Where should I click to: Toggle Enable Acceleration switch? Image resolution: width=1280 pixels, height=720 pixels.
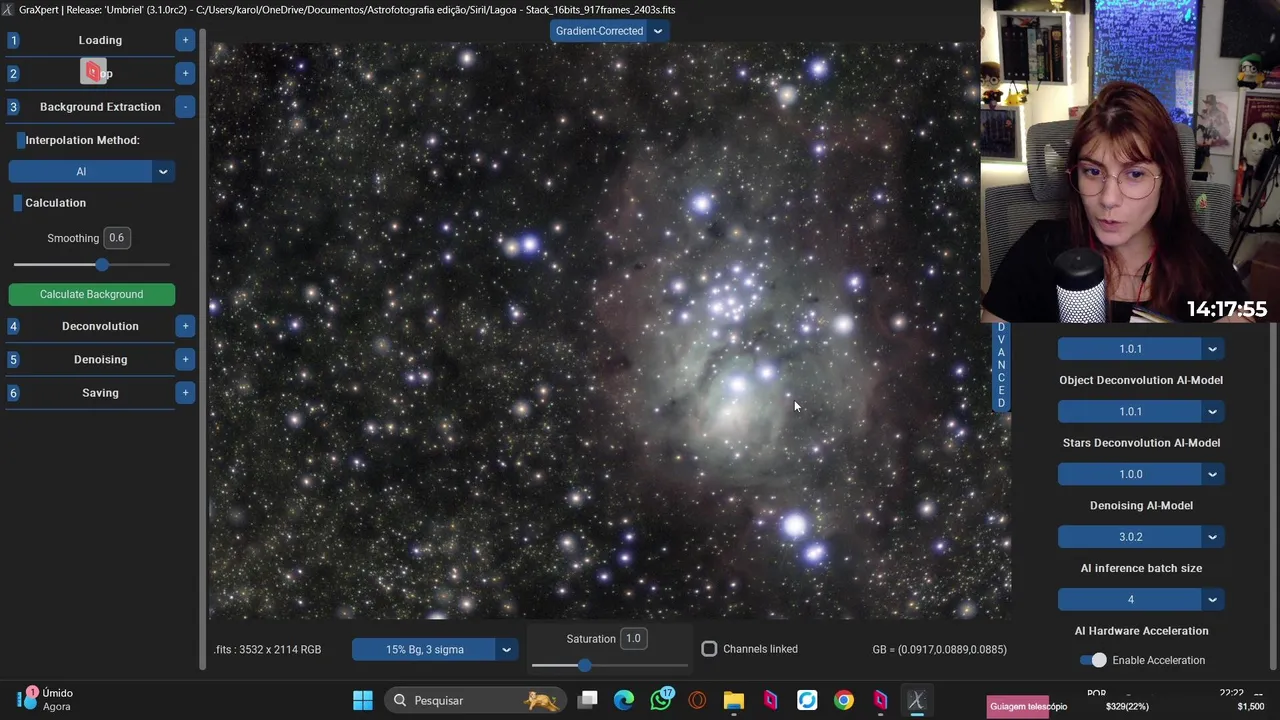tap(1093, 660)
